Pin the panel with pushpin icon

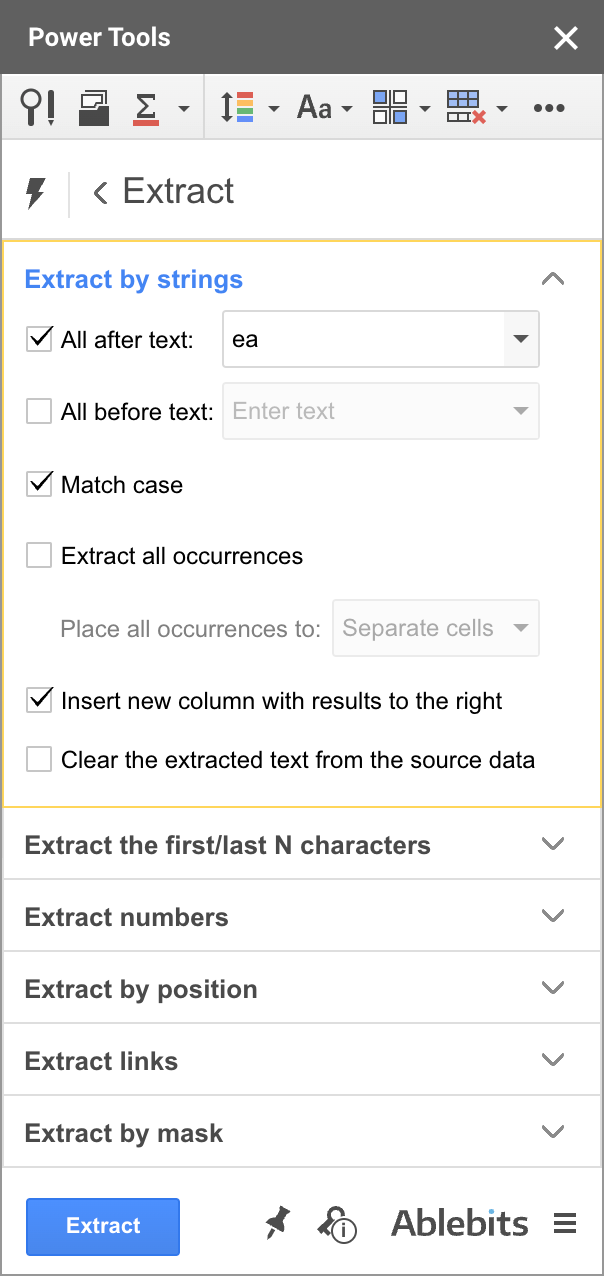point(277,1223)
